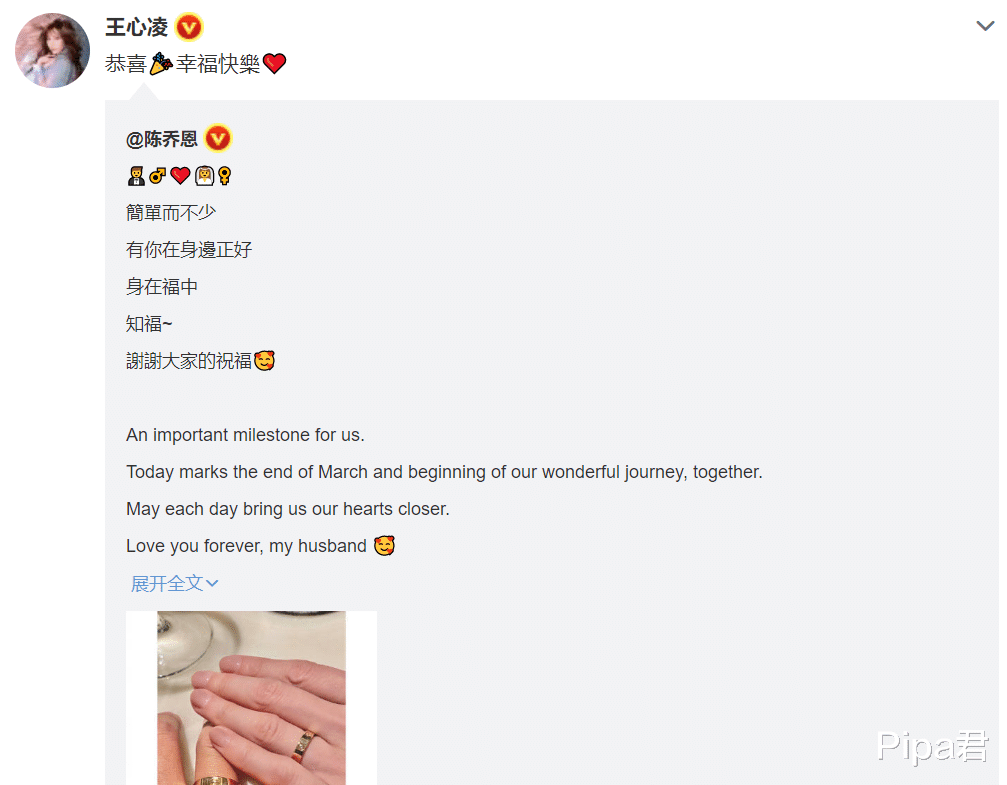Screen dimensions: 1007x785
Task: Click the party popper emoji
Action: [161, 64]
